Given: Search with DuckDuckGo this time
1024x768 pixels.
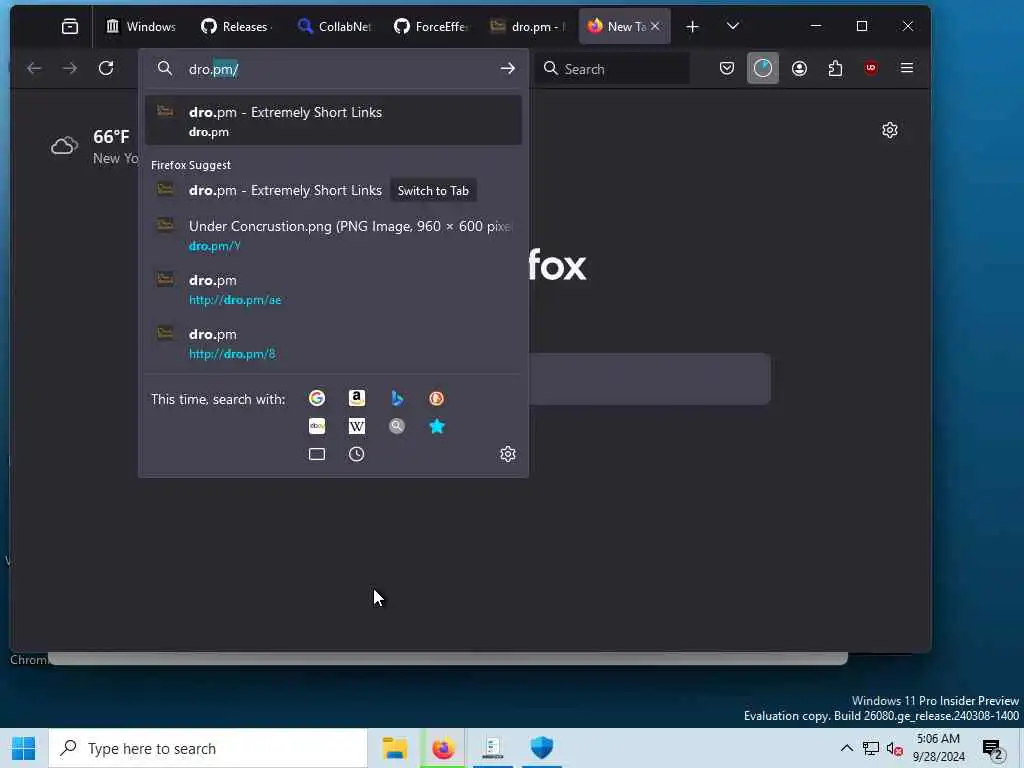Looking at the screenshot, I should [x=436, y=398].
